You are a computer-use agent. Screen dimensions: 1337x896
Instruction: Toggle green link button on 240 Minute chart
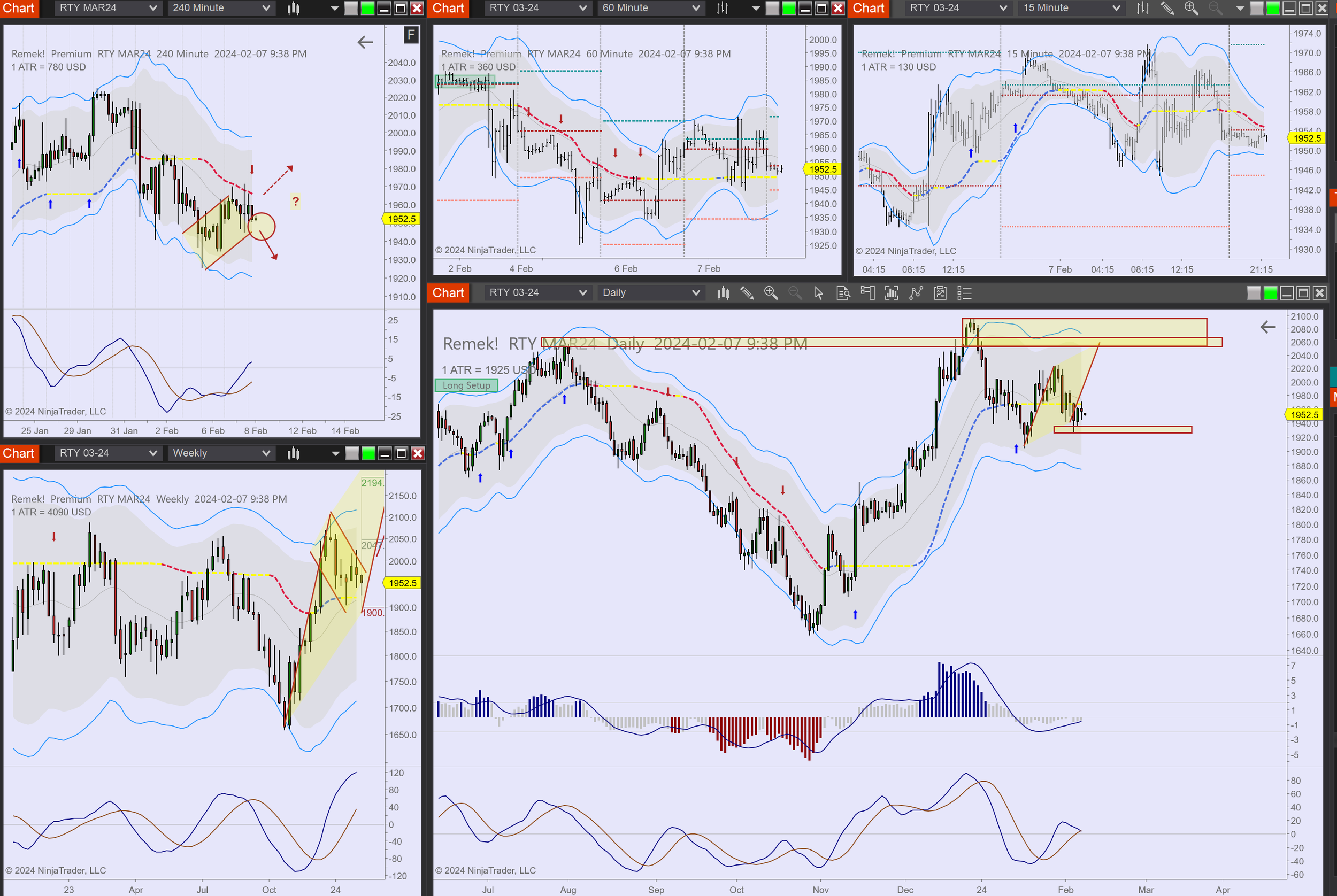(x=367, y=8)
